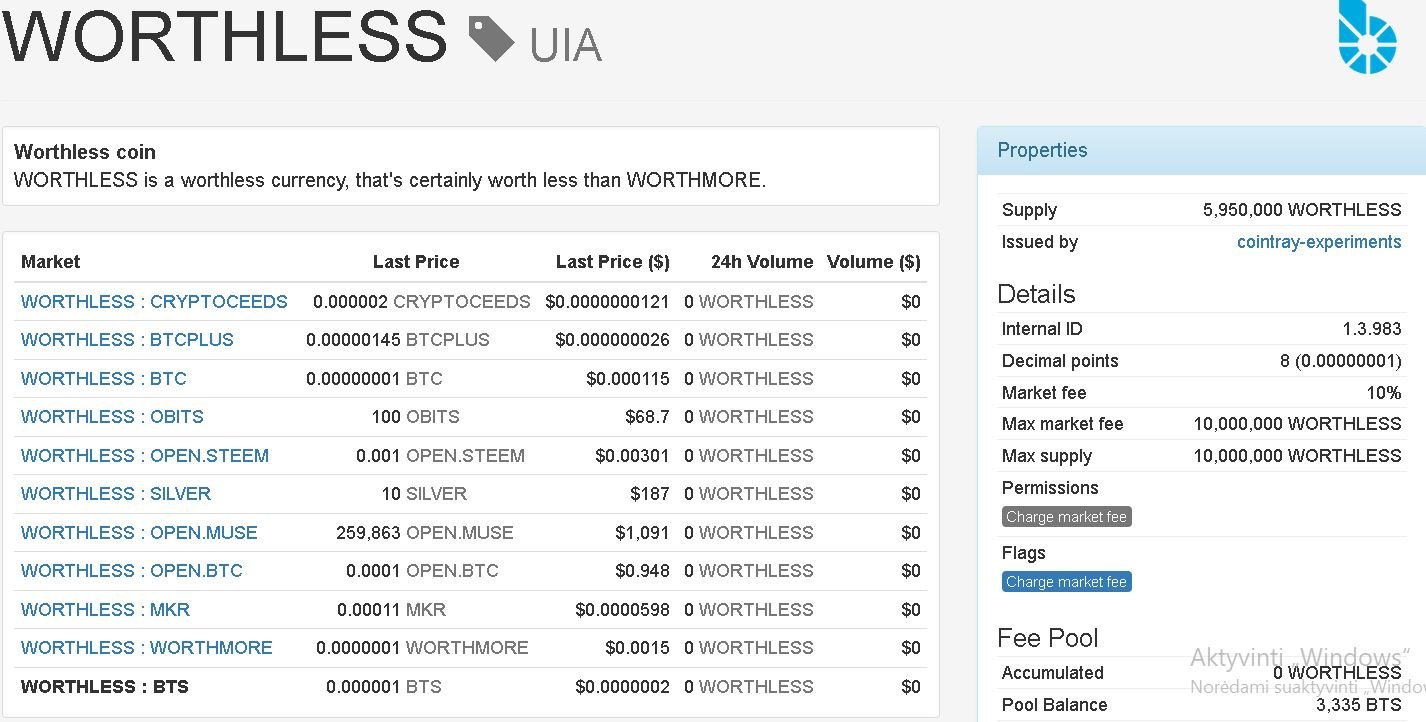Click Decimal points value 8 (0.00000001)
Viewport: 1426px width, 722px height.
tap(1341, 361)
